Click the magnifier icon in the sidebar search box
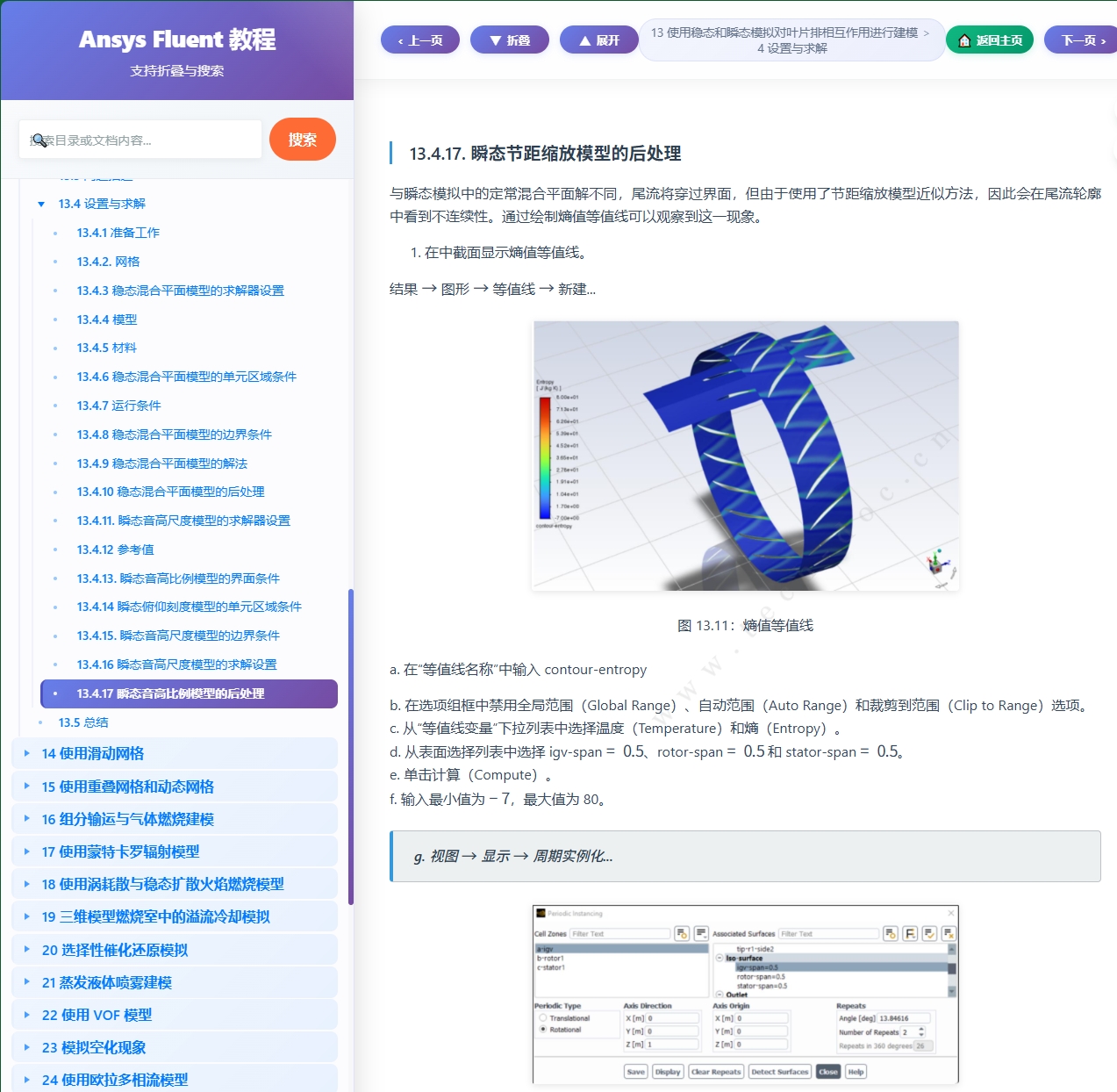1117x1092 pixels. [42, 140]
